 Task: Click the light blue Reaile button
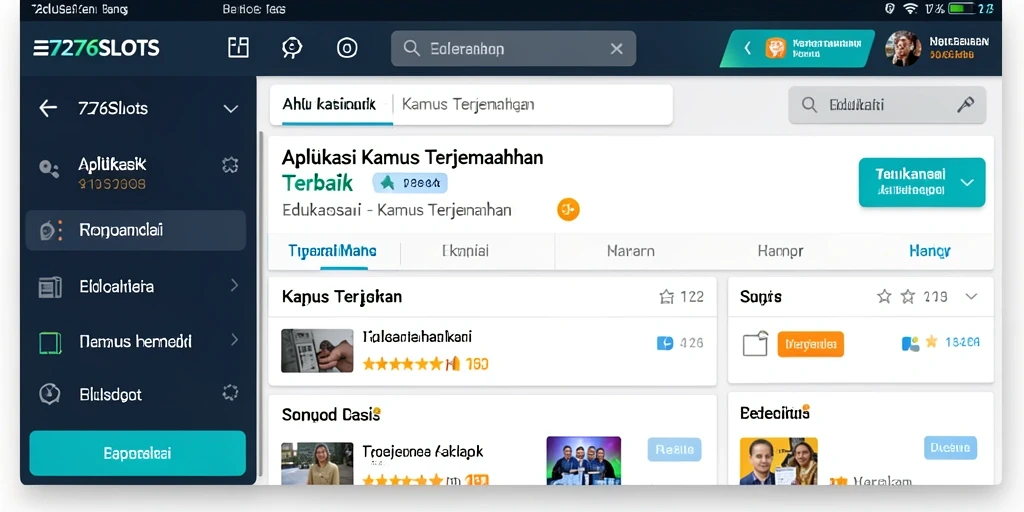pos(675,449)
